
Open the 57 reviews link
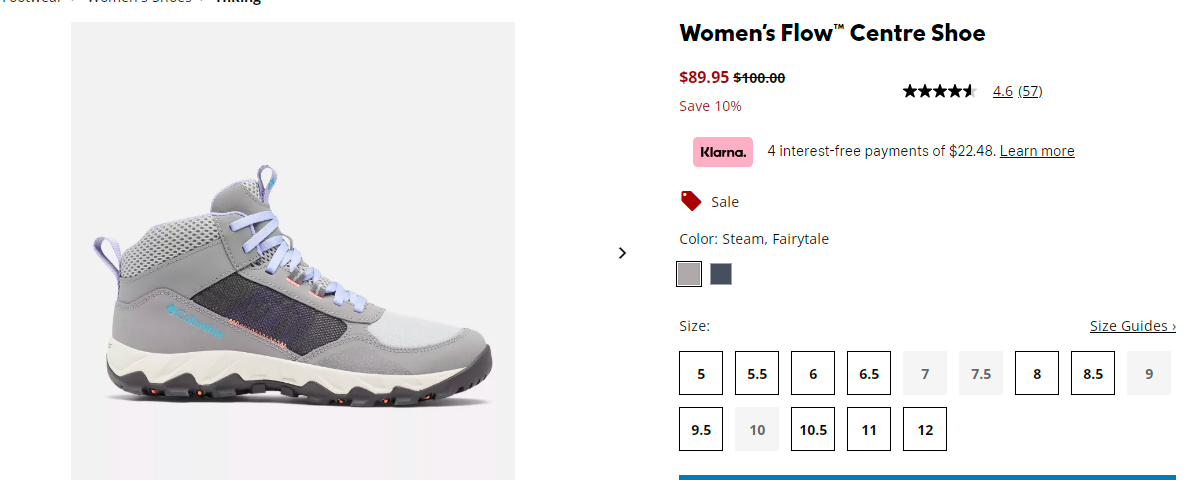click(x=1030, y=91)
